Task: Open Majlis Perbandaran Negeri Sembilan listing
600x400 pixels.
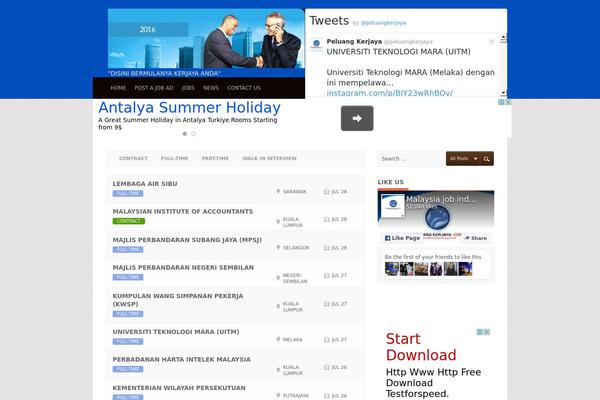Action: 183,268
